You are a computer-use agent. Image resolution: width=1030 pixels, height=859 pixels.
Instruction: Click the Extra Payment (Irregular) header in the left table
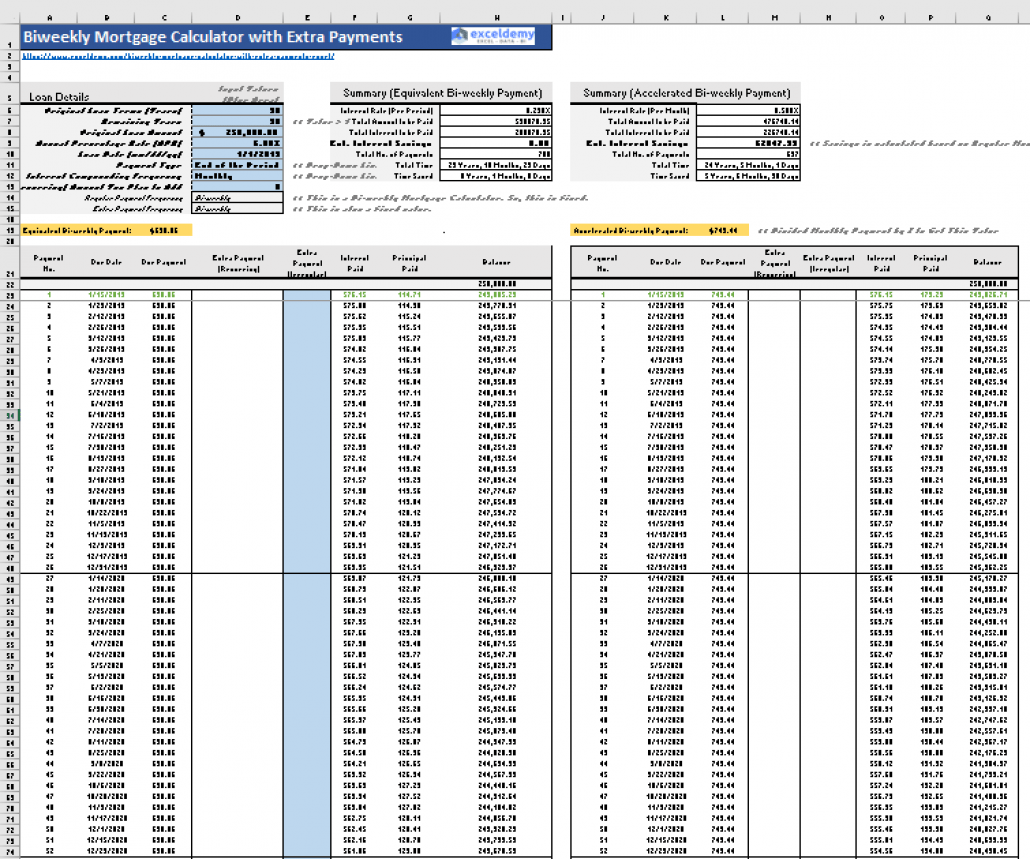pos(307,263)
